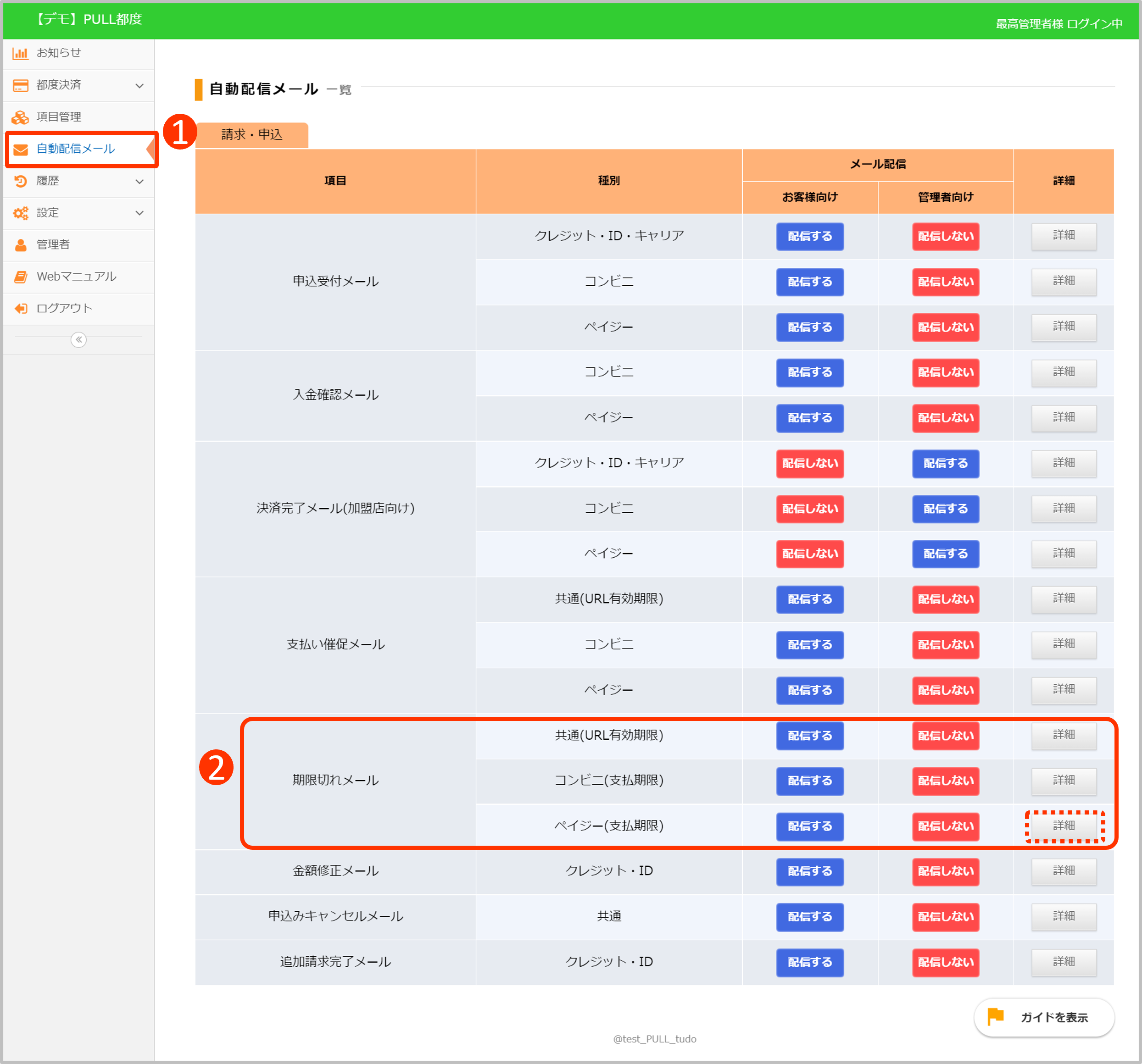This screenshot has height=1064, width=1142.
Task: Select the 請求・申込 tab
Action: pyautogui.click(x=251, y=135)
